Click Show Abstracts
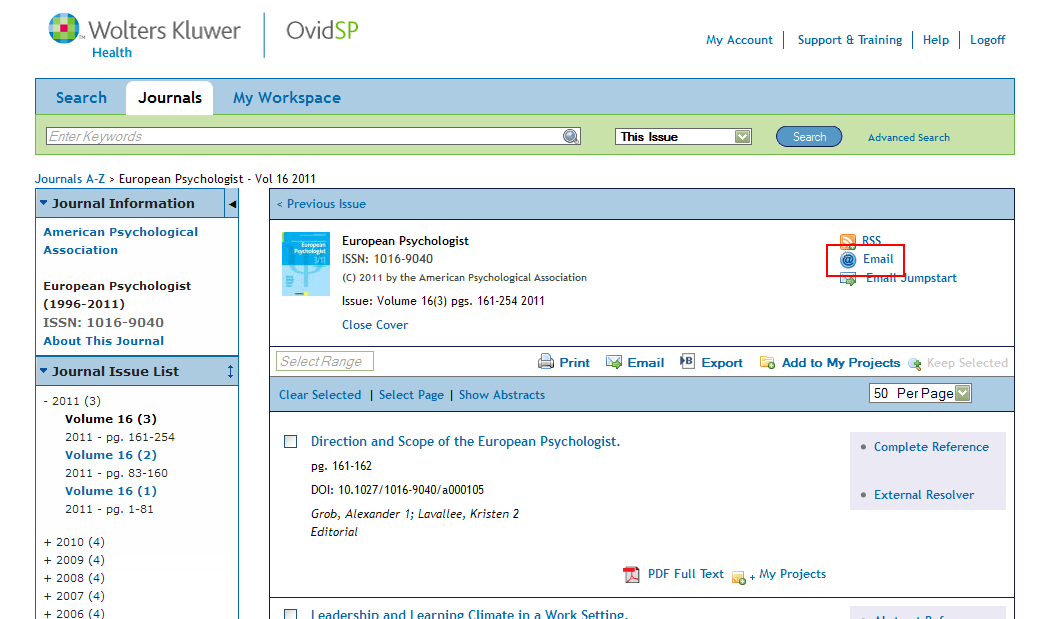The width and height of the screenshot is (1050, 619). point(502,395)
